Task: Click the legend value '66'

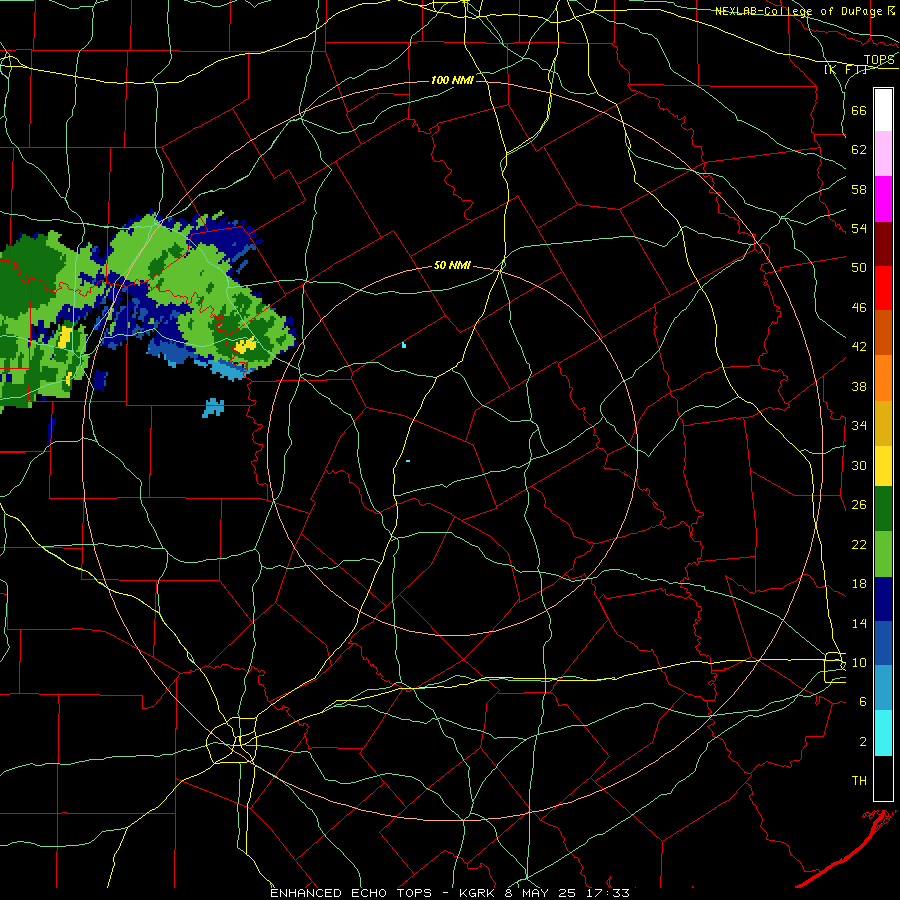Action: click(x=859, y=111)
